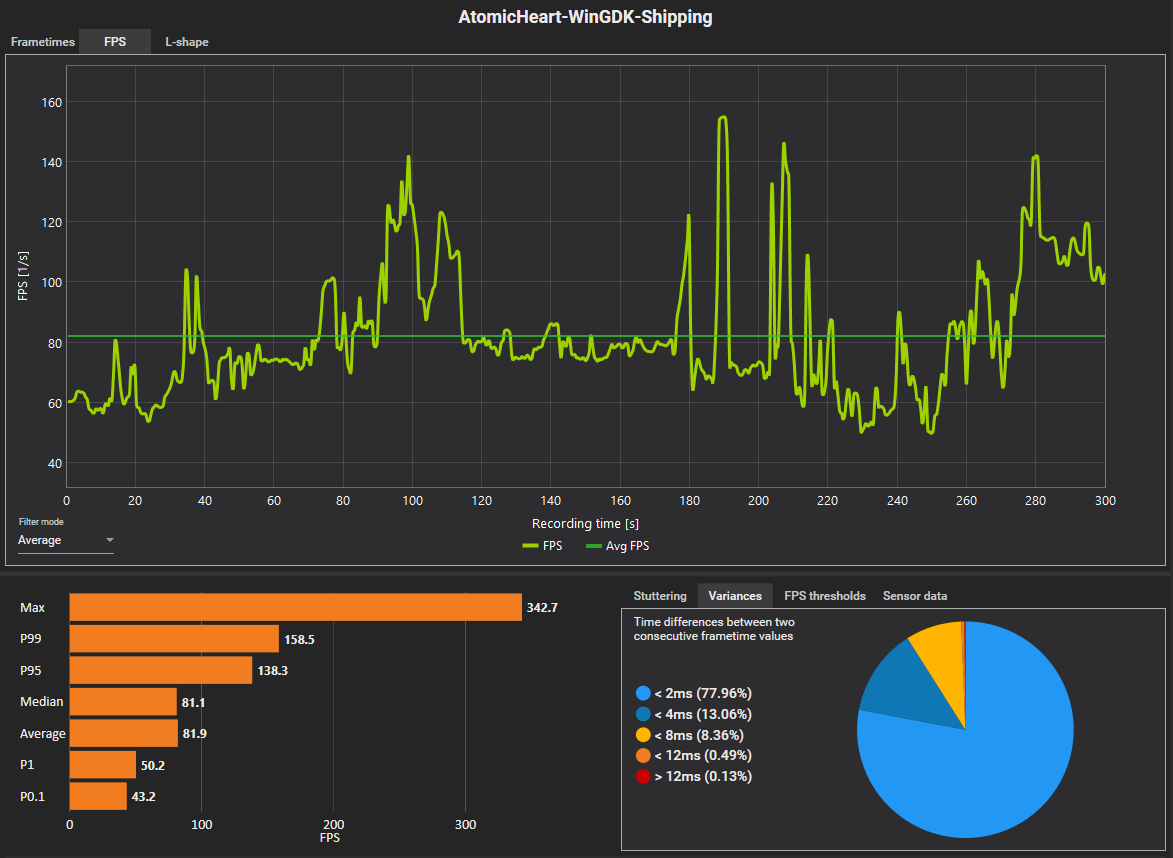1173x858 pixels.
Task: Select the FPS chart tab
Action: coord(114,42)
